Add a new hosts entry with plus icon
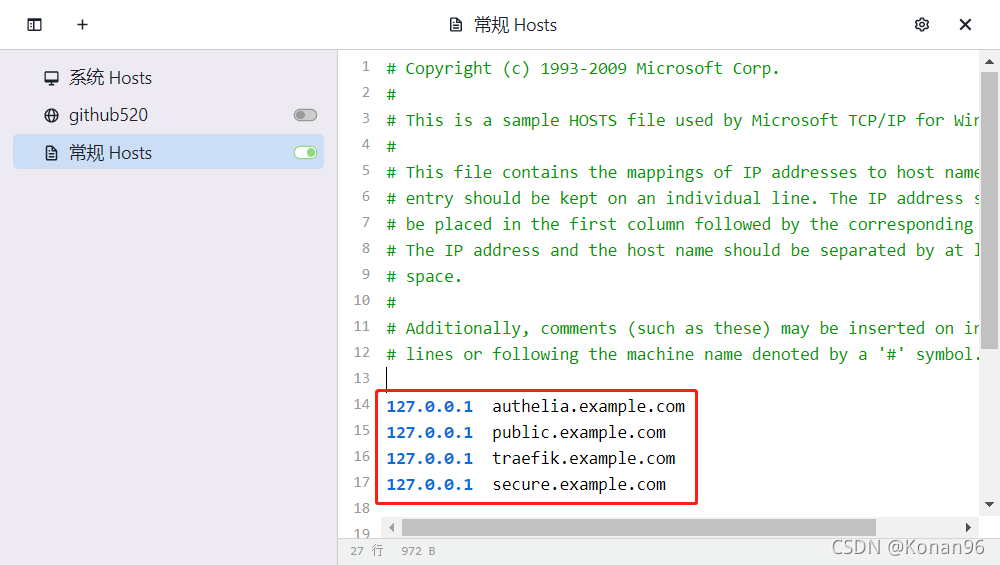 click(82, 25)
